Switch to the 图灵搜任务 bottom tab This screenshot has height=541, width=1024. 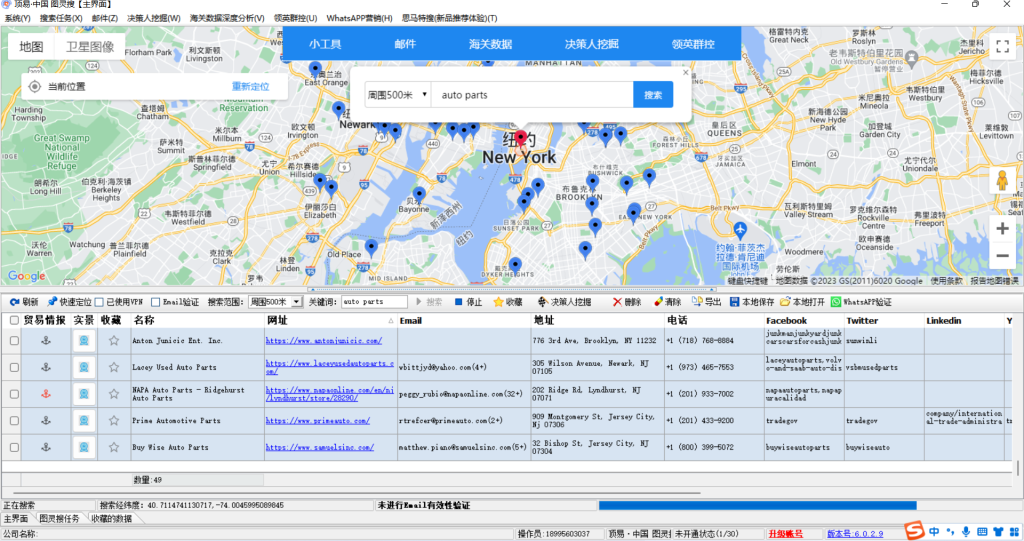[x=59, y=518]
